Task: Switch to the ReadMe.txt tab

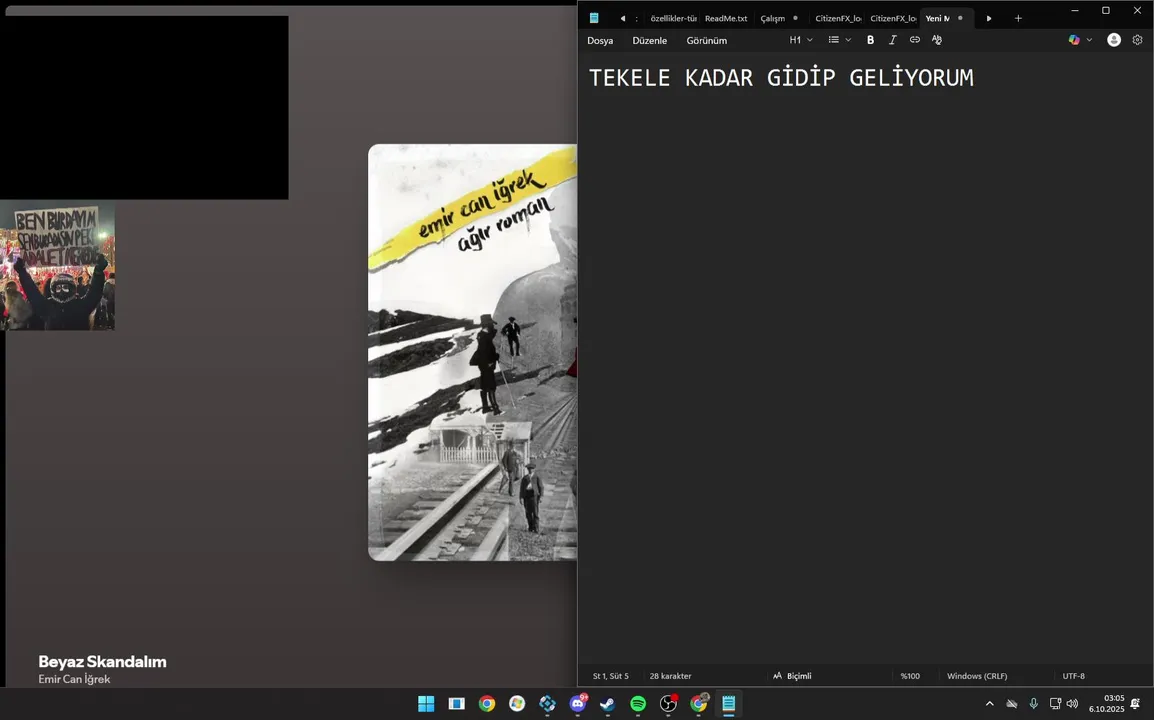Action: 726,18
